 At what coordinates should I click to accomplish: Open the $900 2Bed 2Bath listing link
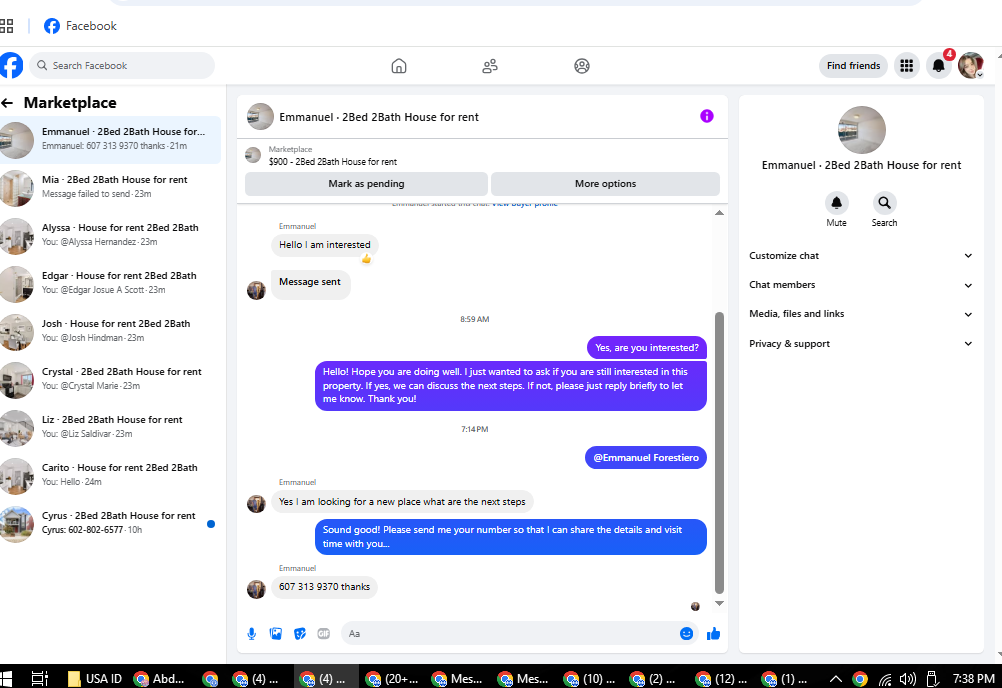pyautogui.click(x=332, y=162)
